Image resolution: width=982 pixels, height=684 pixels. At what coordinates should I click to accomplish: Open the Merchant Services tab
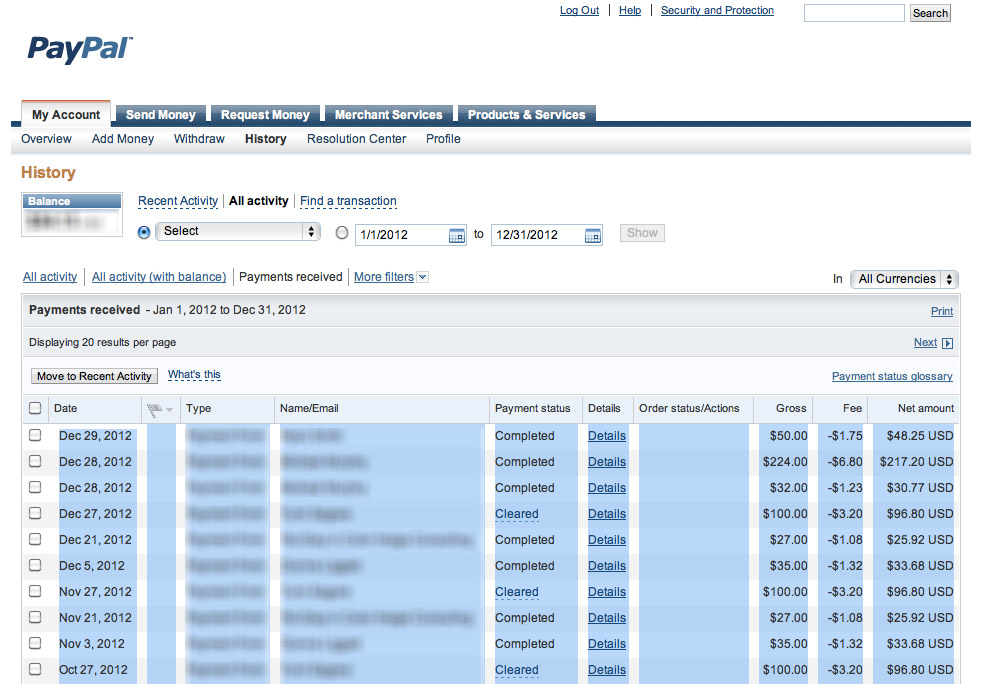click(x=388, y=115)
